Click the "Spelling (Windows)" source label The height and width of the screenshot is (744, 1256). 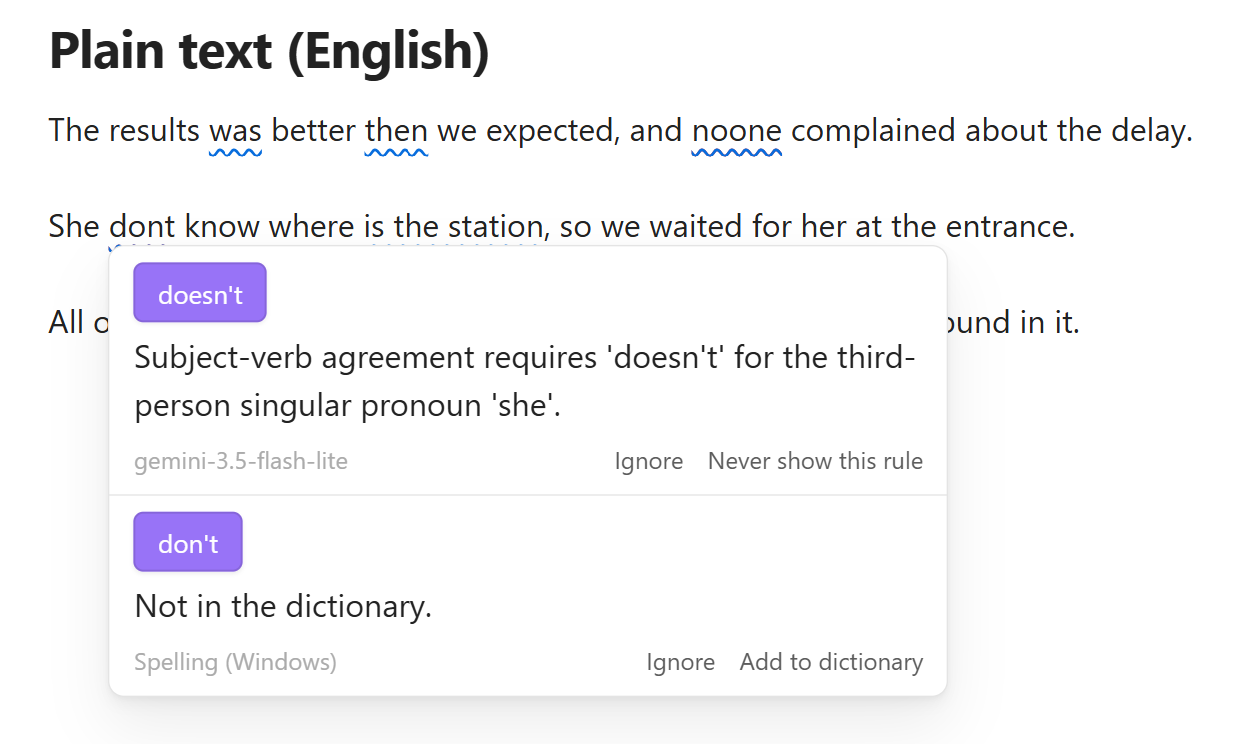point(235,662)
